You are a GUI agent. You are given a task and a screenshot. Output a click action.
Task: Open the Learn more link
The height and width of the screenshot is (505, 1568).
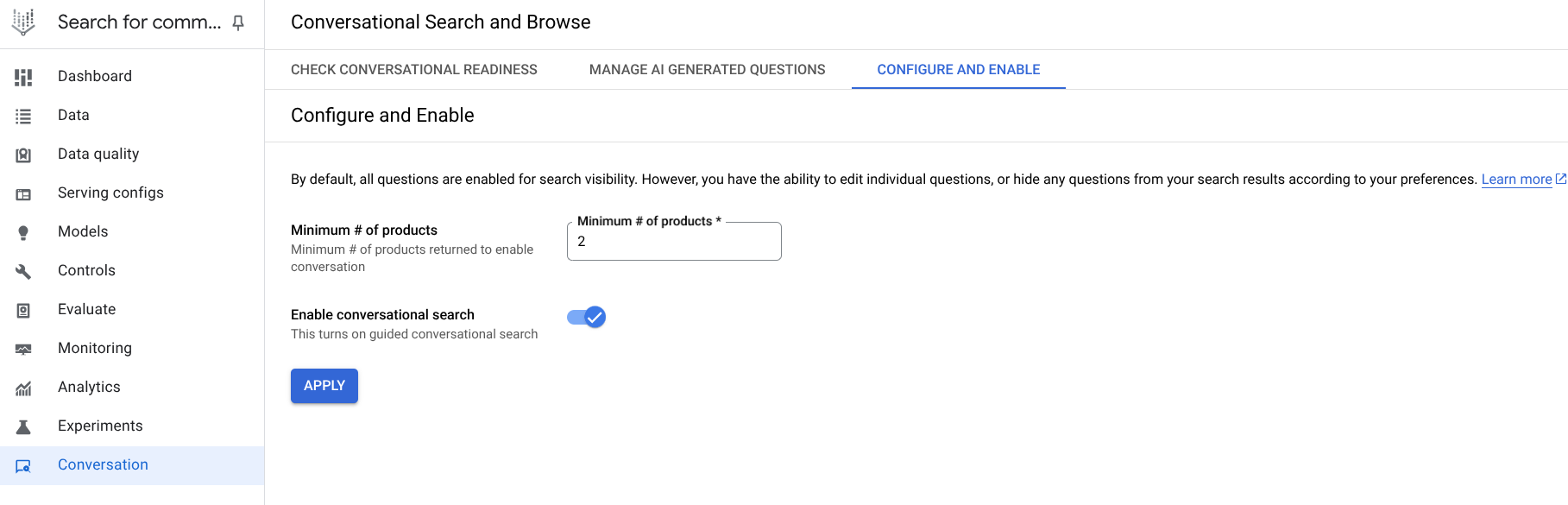[1516, 180]
